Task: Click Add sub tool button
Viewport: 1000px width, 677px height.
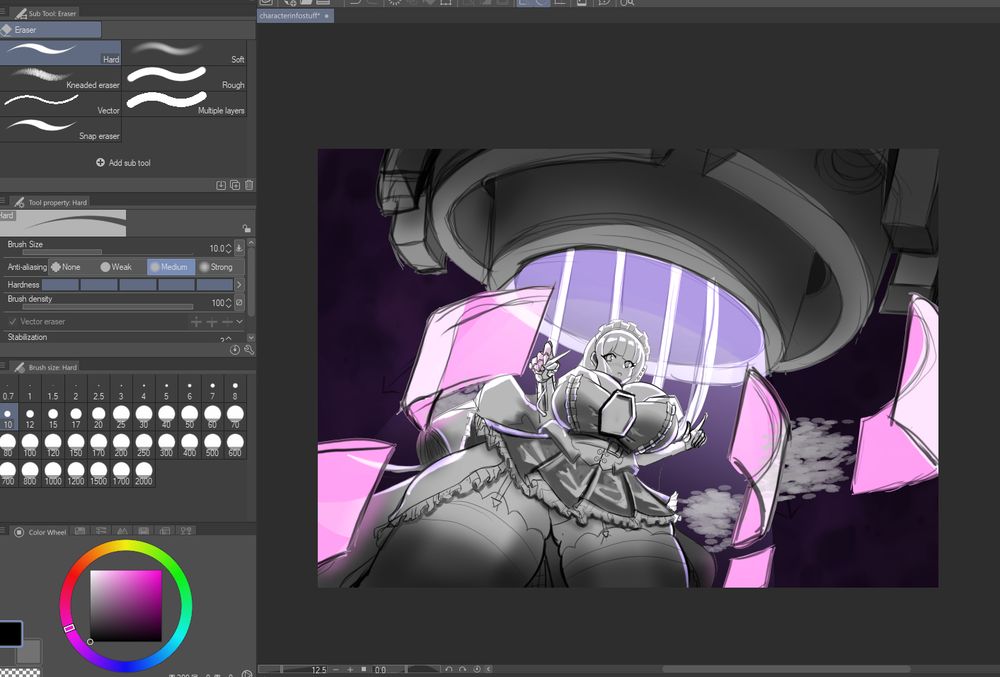Action: point(123,163)
